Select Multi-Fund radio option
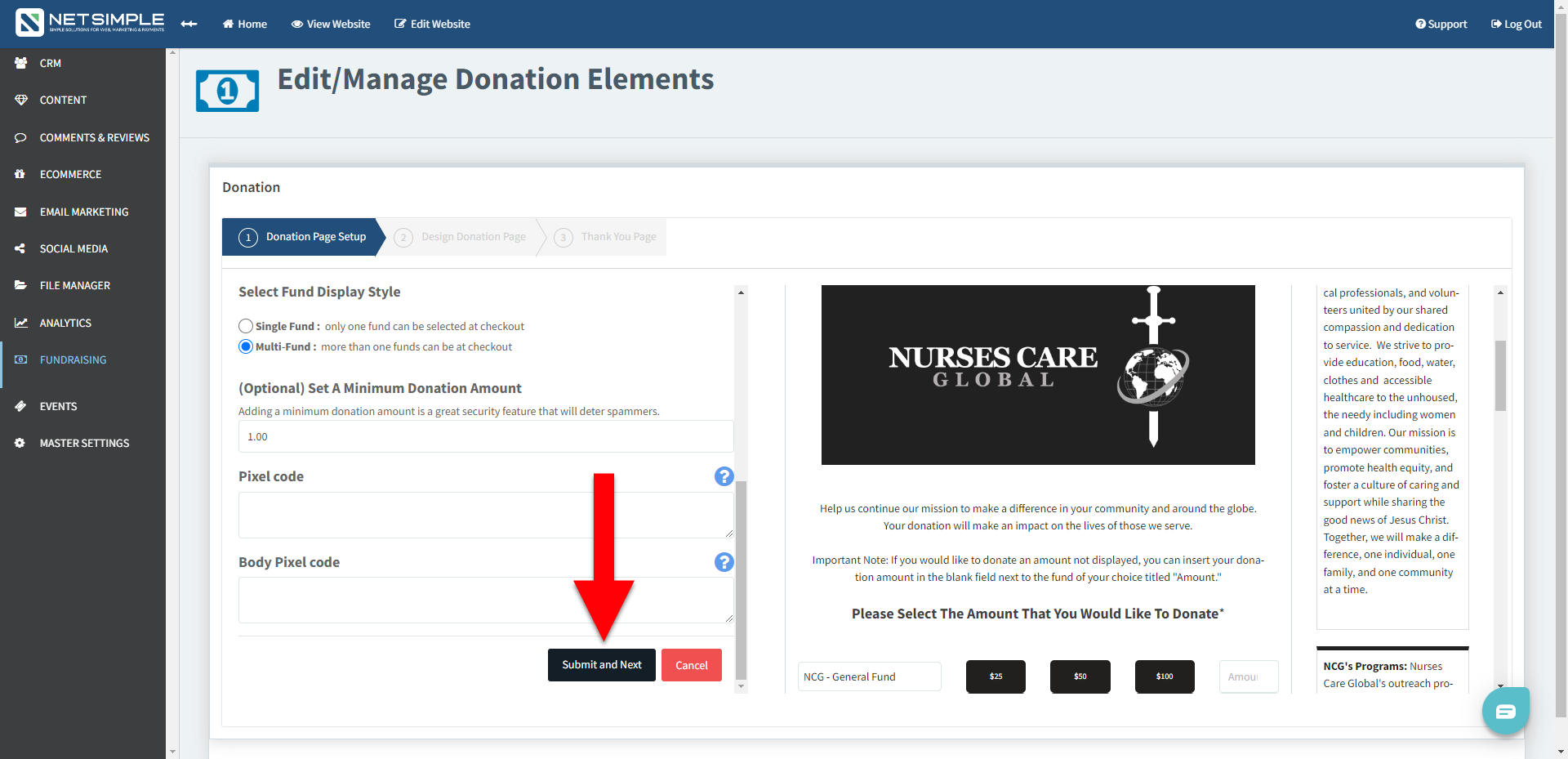Viewport: 1568px width, 759px height. [246, 346]
